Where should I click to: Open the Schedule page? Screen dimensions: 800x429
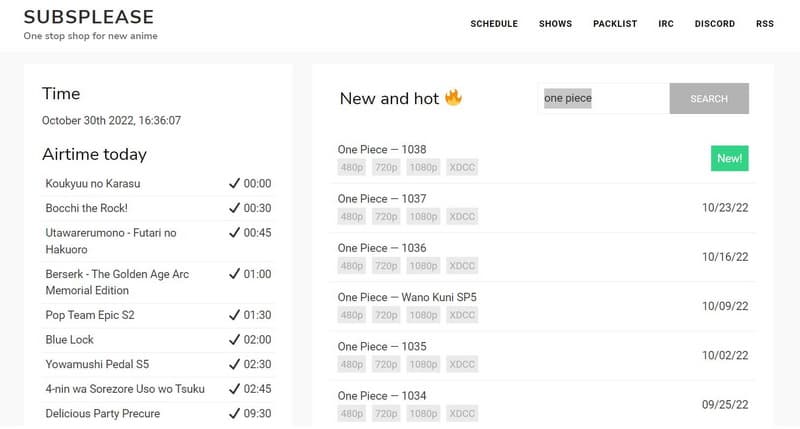(x=494, y=24)
